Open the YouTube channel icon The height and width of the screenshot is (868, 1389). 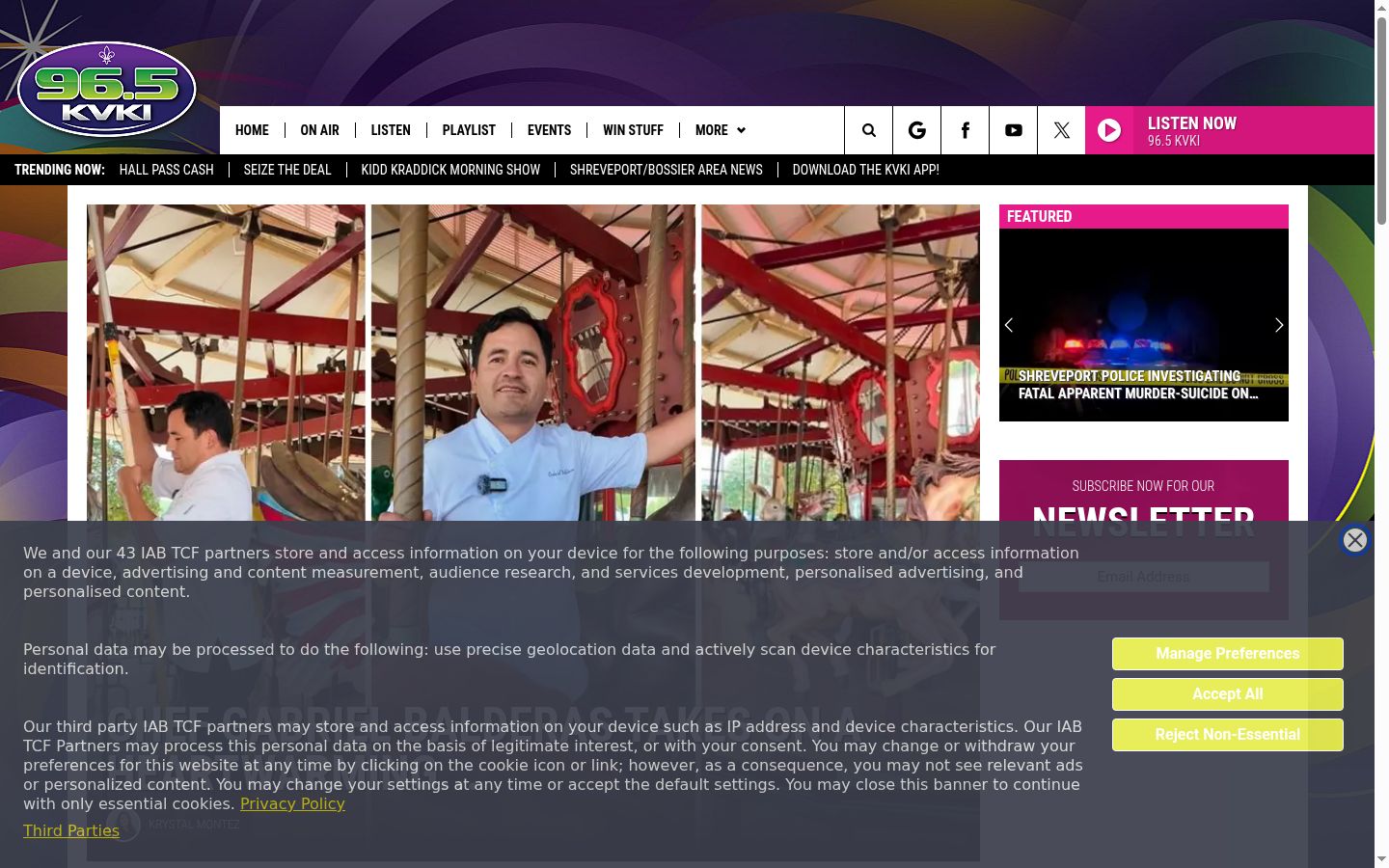pos(1013,130)
